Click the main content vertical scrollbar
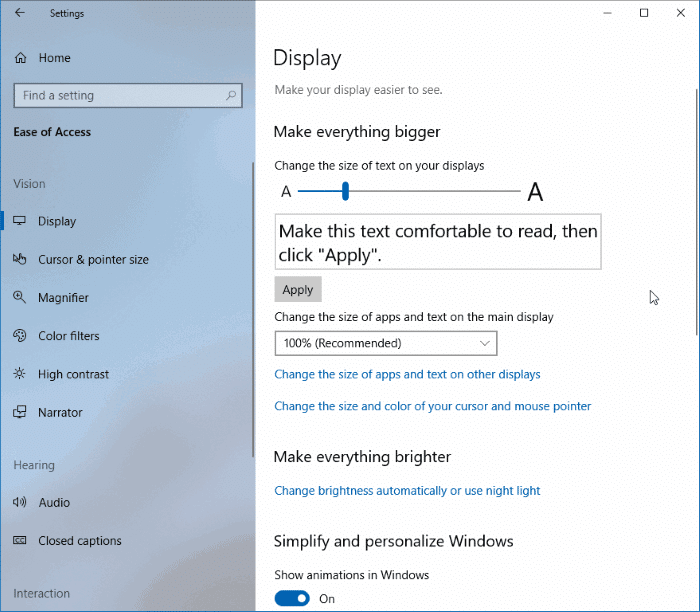Image resolution: width=700 pixels, height=612 pixels. [x=697, y=212]
